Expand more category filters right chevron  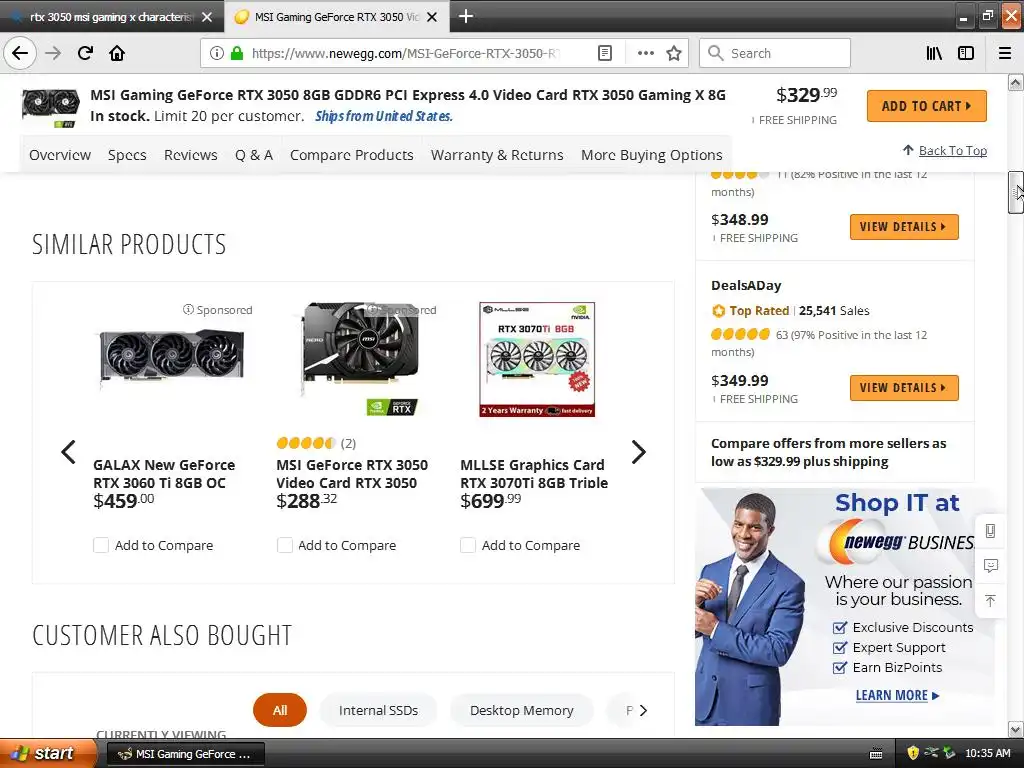click(643, 711)
